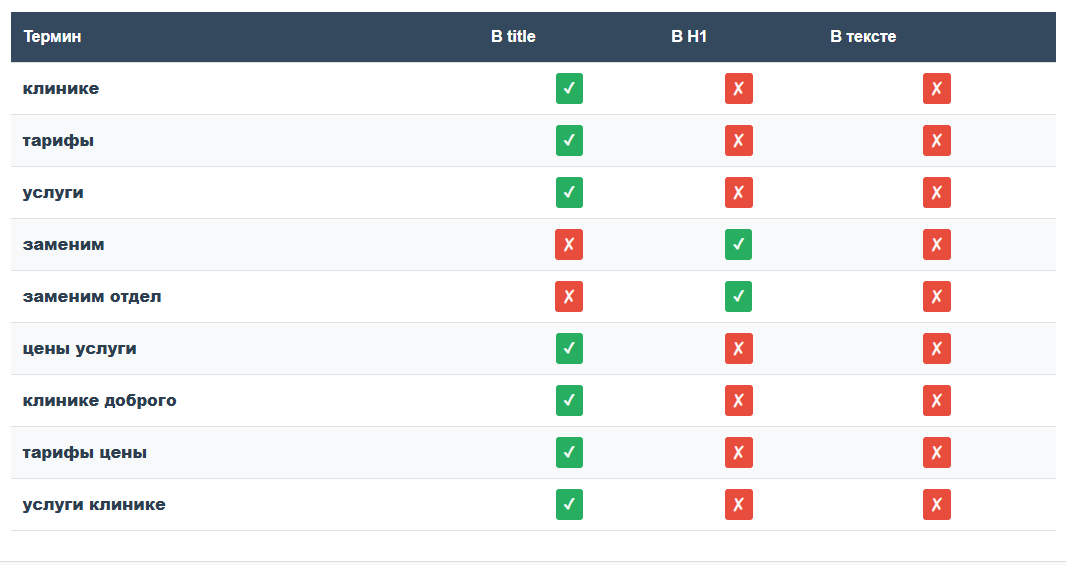The image size is (1066, 565).
Task: Click green check in H1 column for заменим row
Action: (738, 245)
